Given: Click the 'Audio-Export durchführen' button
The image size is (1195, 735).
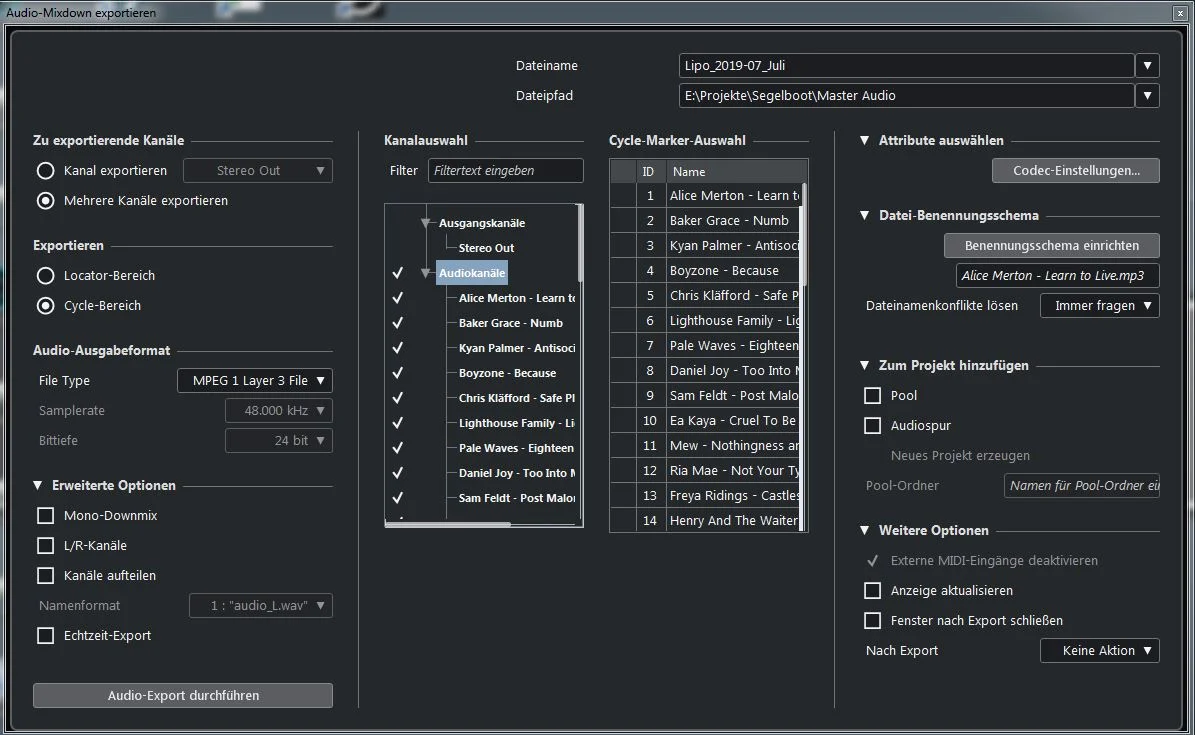Looking at the screenshot, I should (183, 695).
